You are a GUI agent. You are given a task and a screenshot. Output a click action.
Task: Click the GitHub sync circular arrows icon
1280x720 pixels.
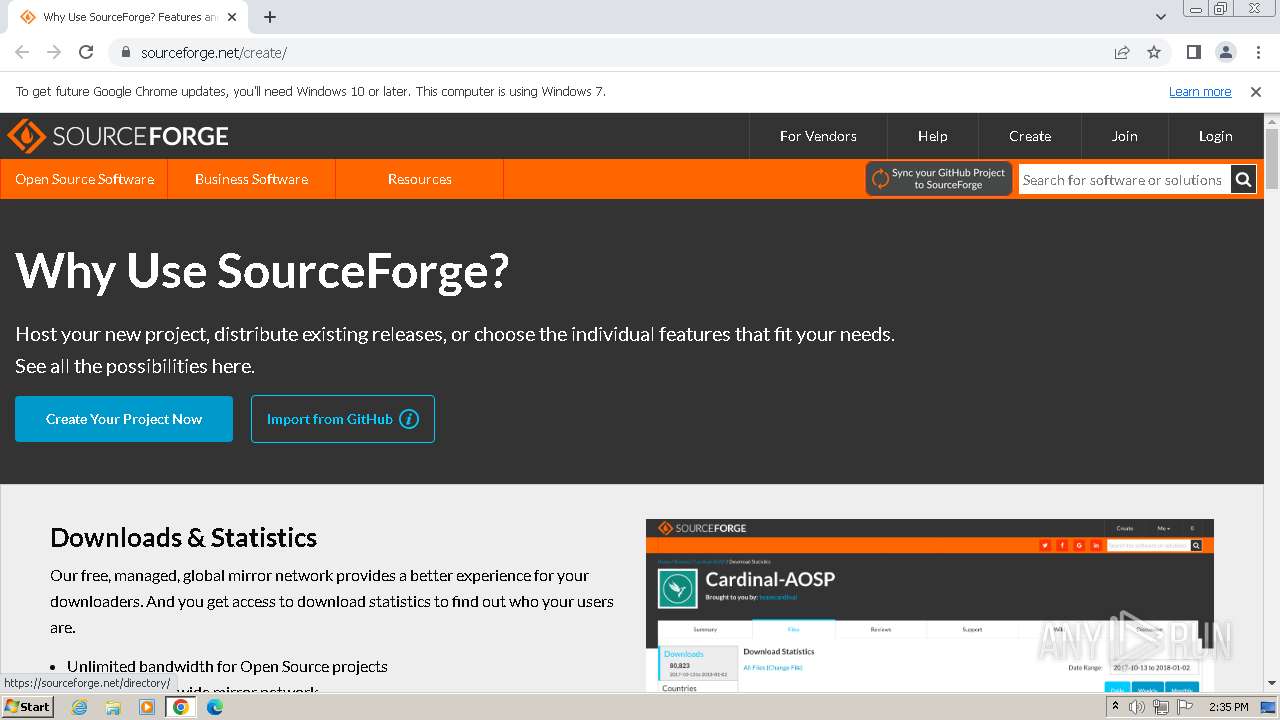880,179
